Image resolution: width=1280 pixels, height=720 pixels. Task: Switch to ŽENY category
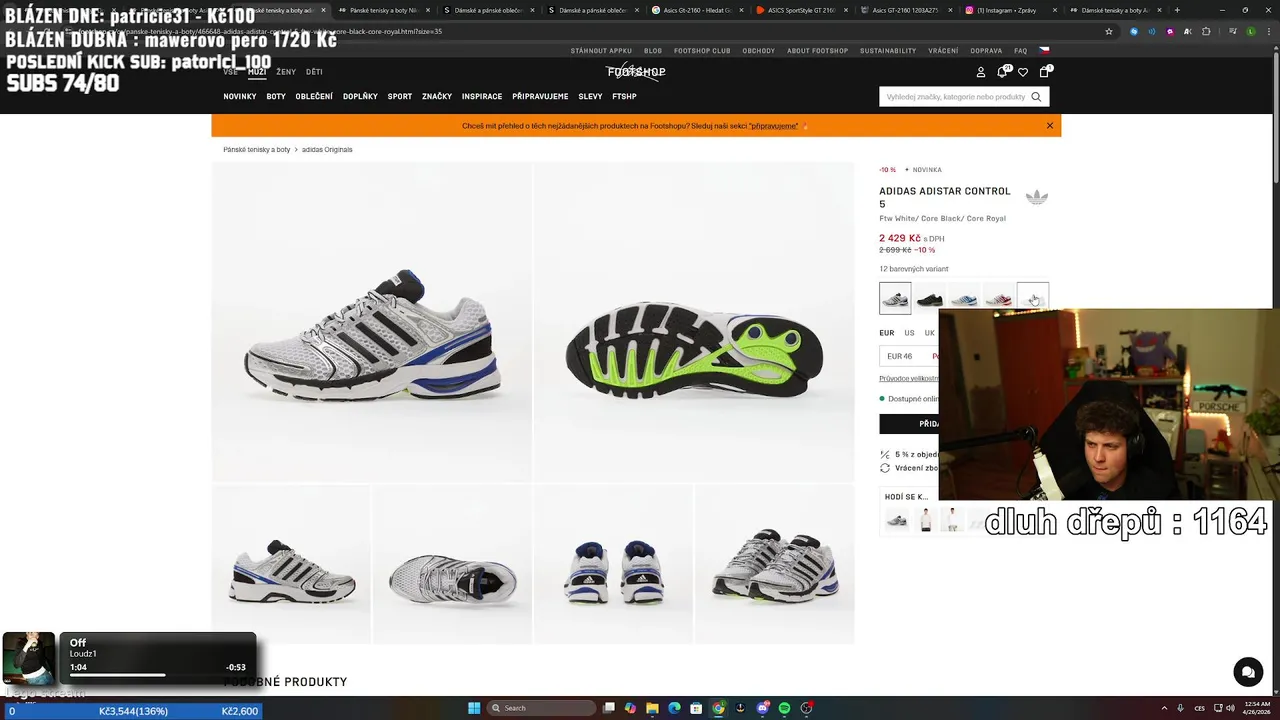coord(286,72)
